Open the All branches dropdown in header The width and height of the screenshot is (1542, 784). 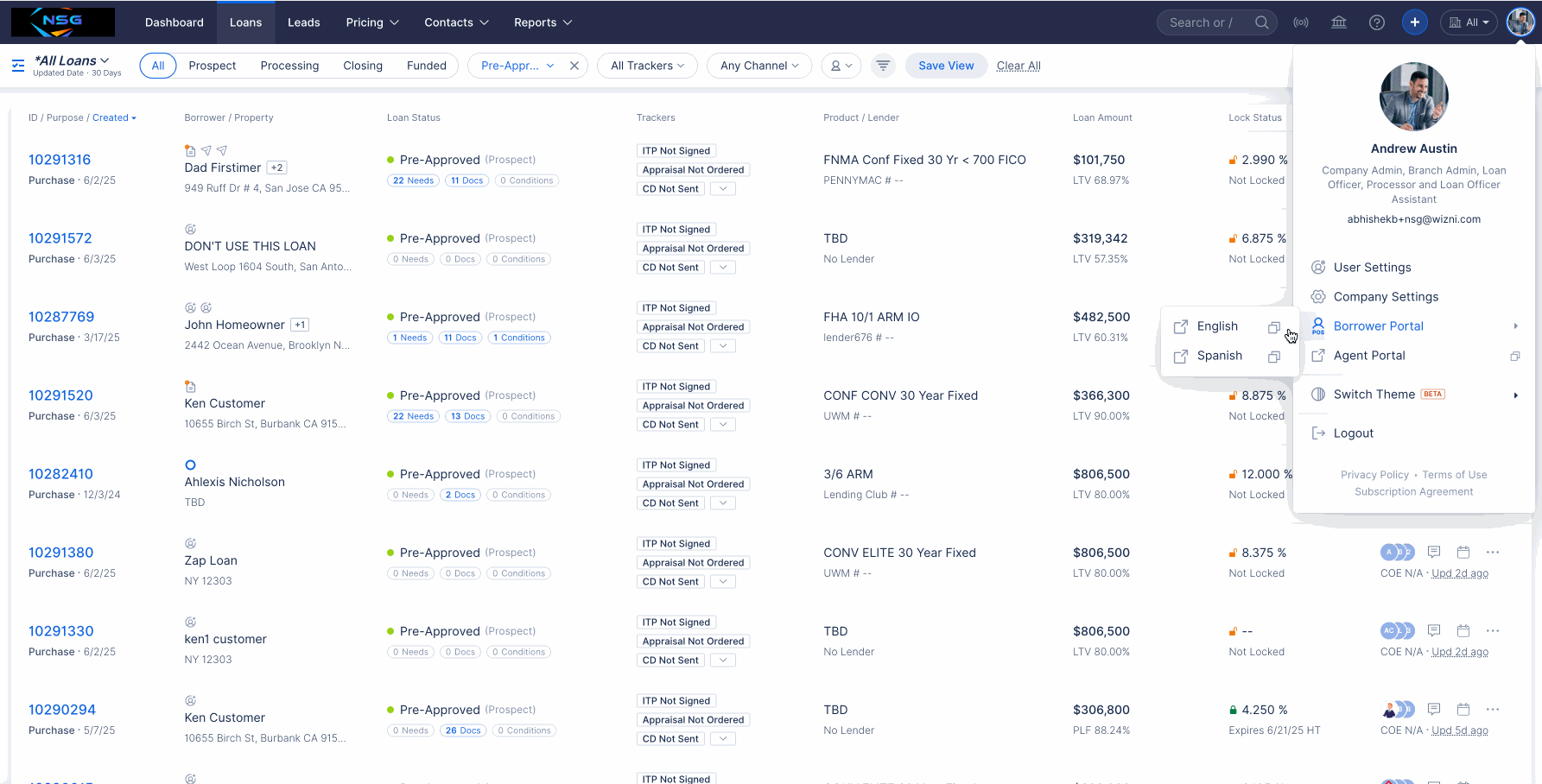pos(1469,22)
